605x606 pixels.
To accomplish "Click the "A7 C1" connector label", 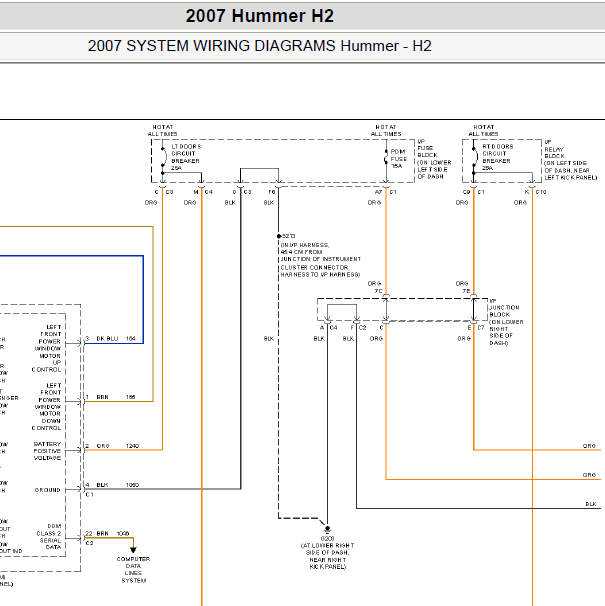I will coord(385,192).
